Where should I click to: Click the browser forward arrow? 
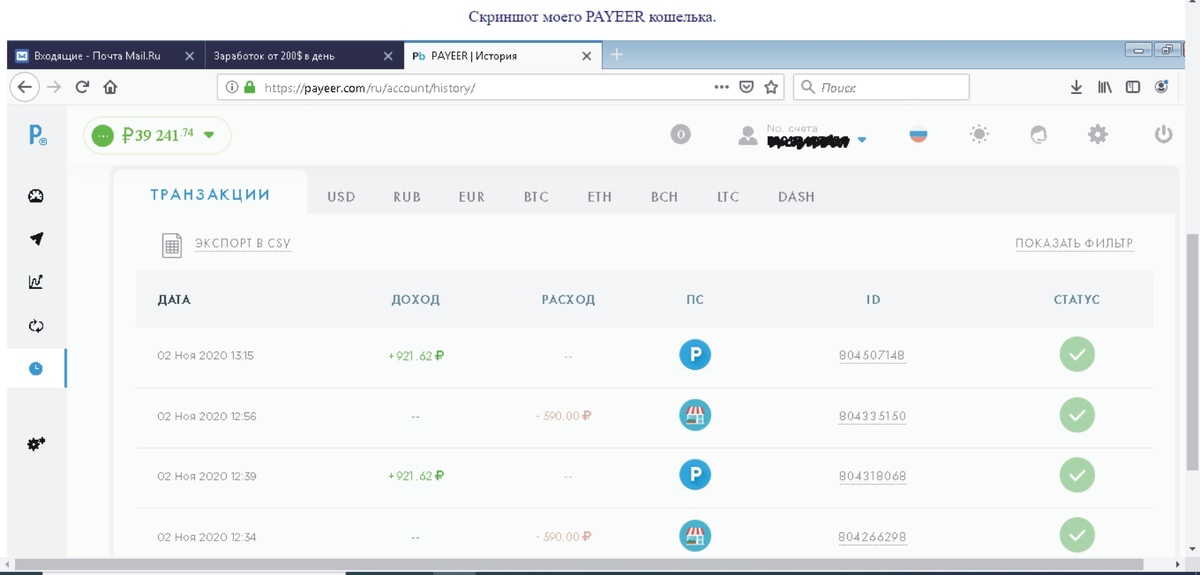click(54, 87)
